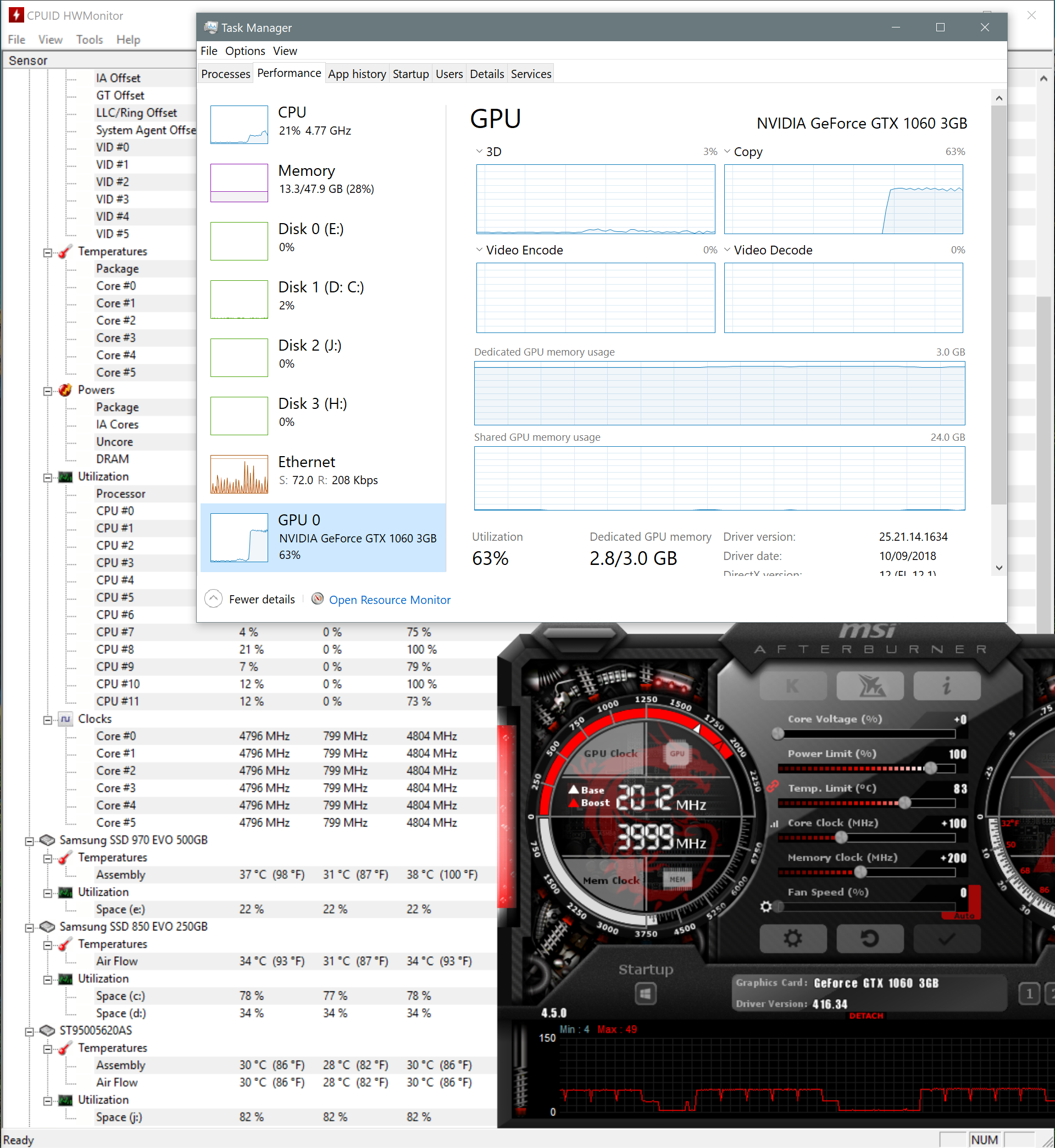Open Resource Monitor from the link

click(390, 600)
